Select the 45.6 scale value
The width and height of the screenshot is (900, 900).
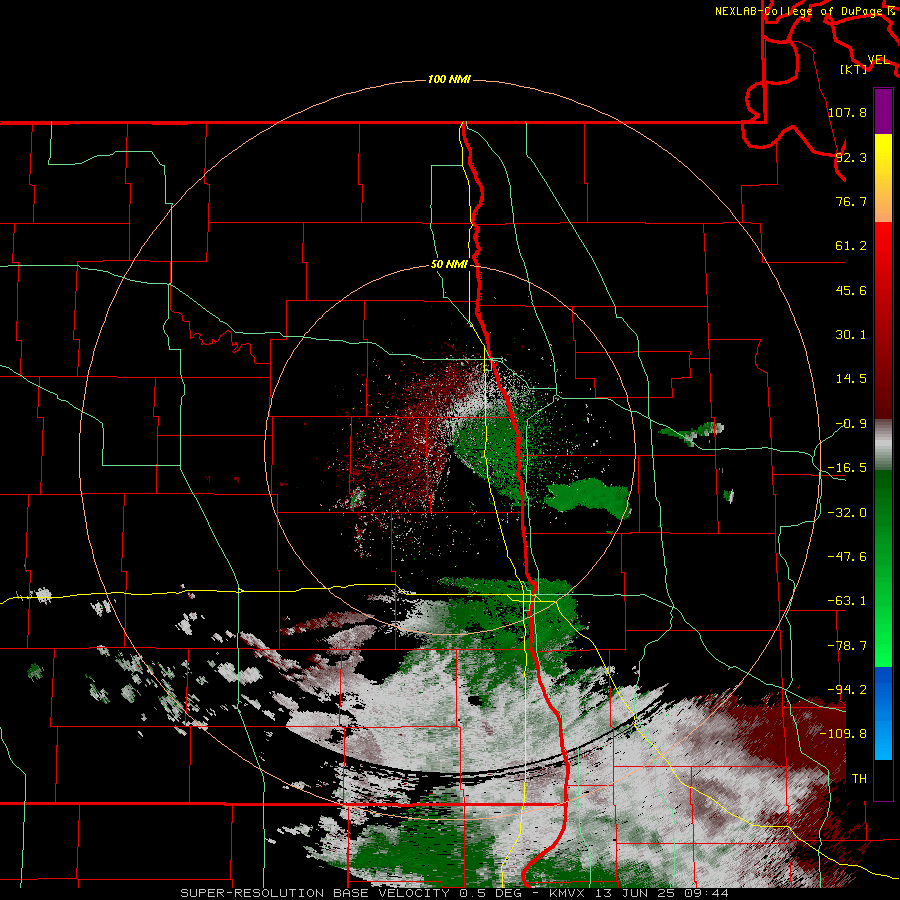[x=851, y=290]
